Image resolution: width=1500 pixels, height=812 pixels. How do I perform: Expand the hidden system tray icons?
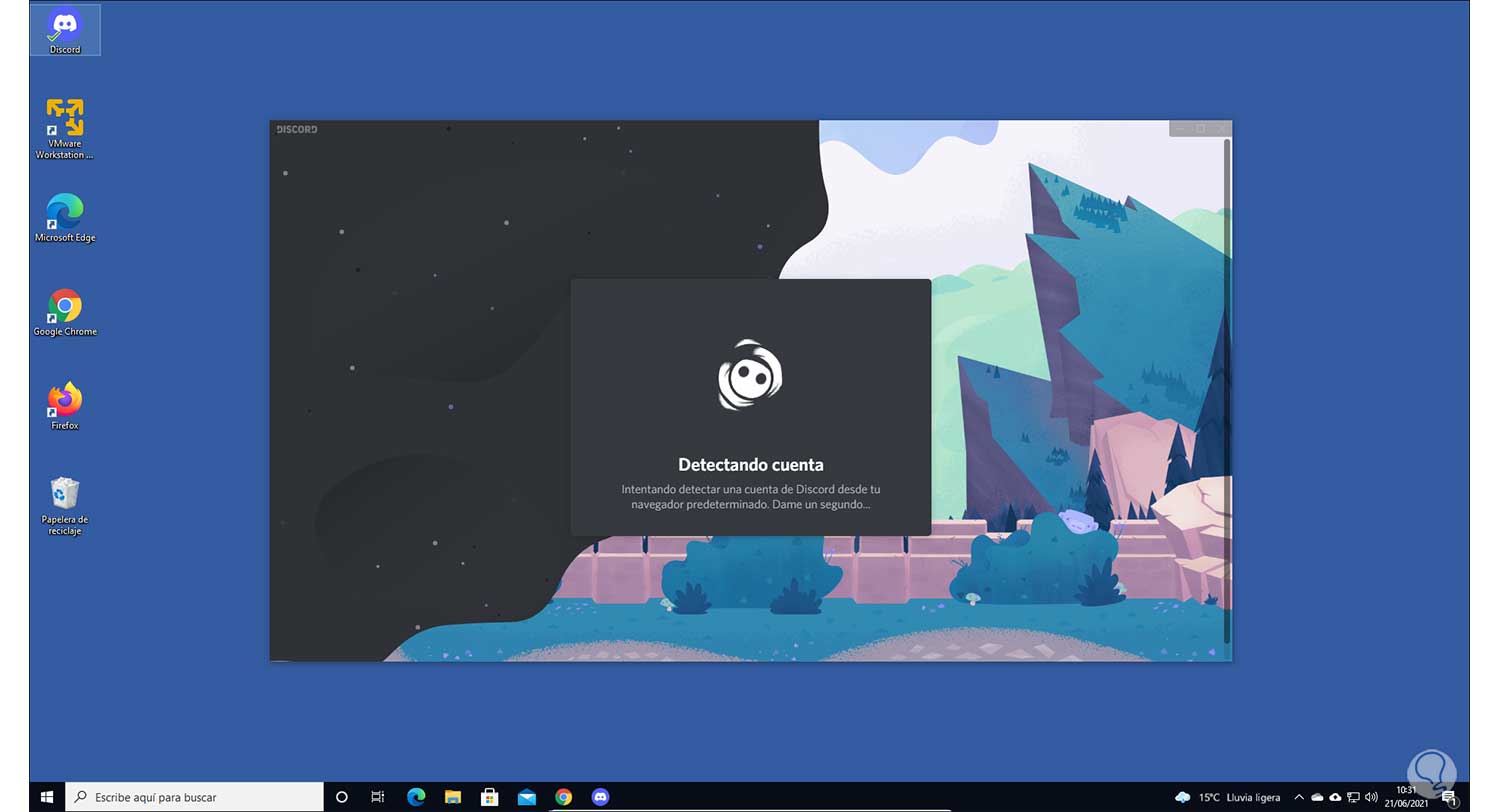(1299, 797)
